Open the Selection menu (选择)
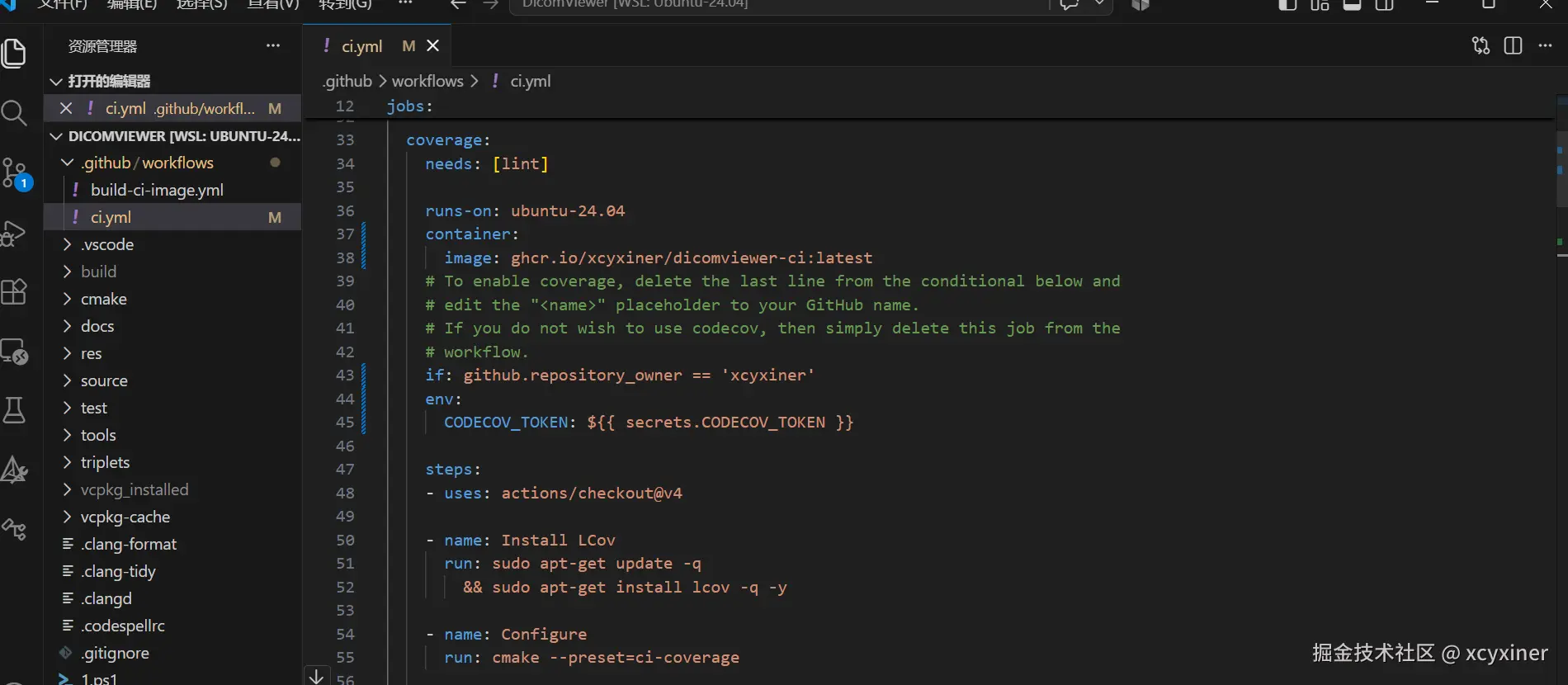This screenshot has height=685, width=1568. 201,4
